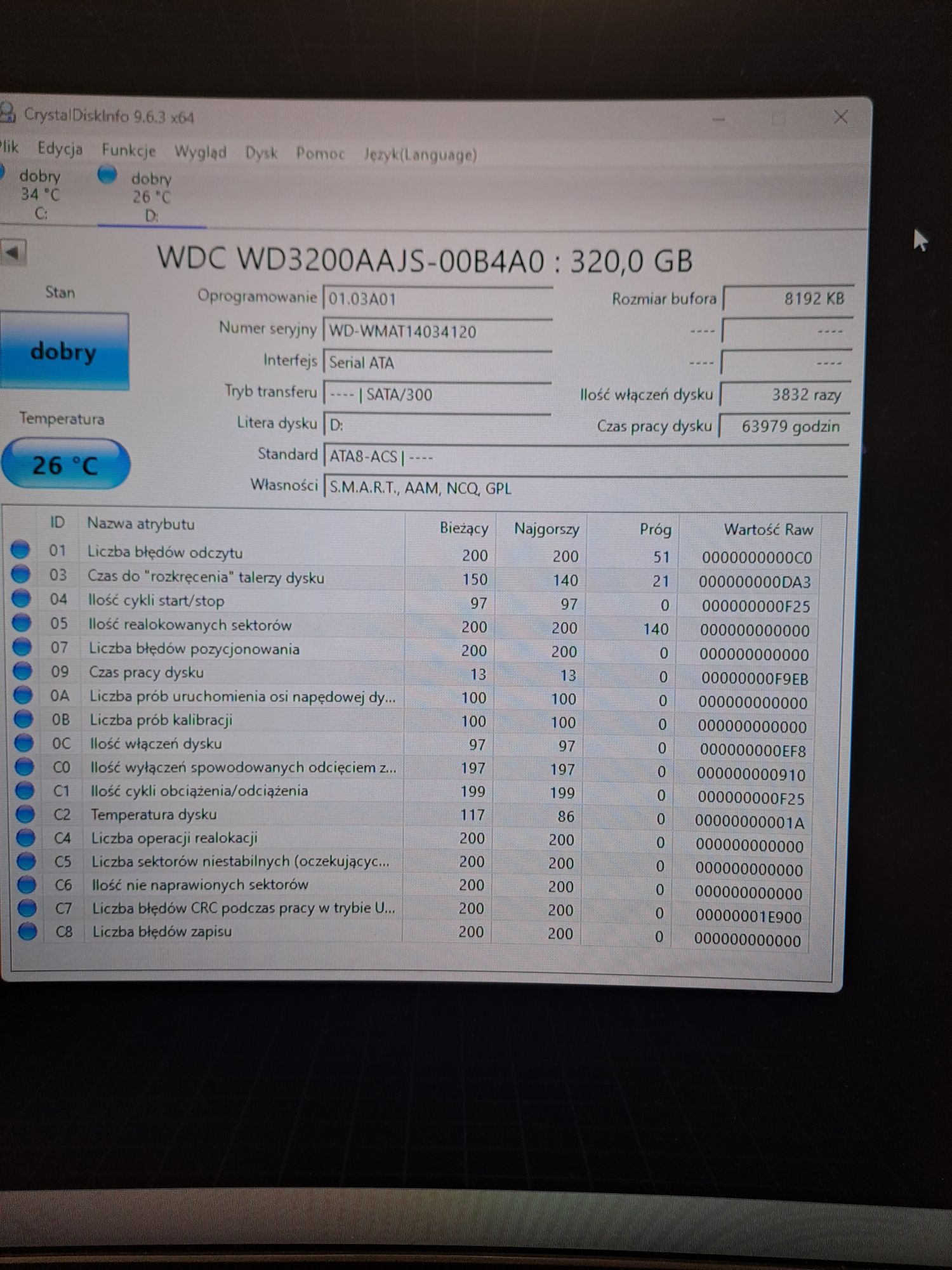Screen dimensions: 952x1270
Task: Click the Wartość Raw column header
Action: [768, 530]
